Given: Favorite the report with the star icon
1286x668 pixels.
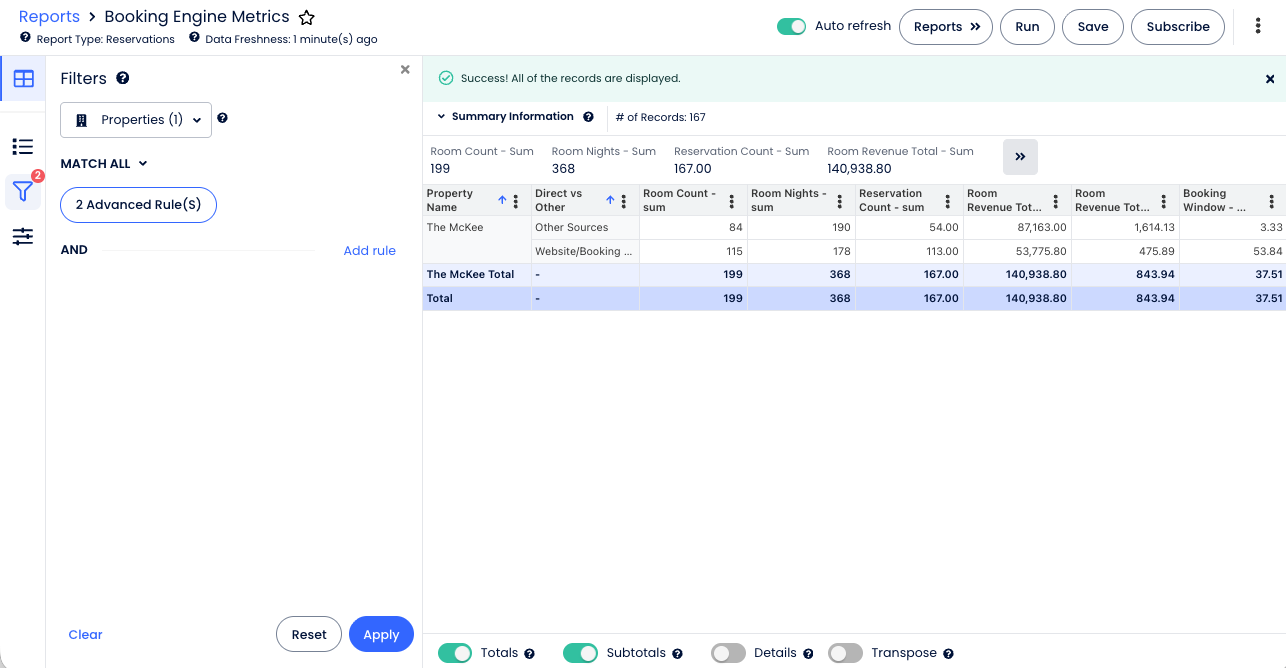Looking at the screenshot, I should (307, 18).
